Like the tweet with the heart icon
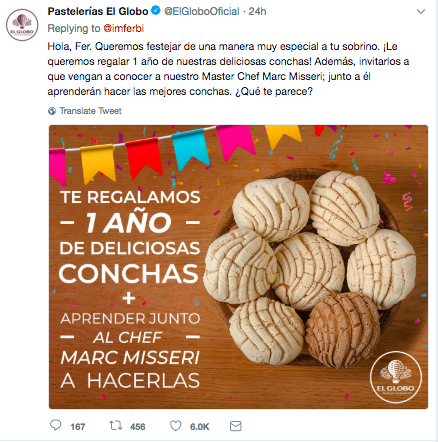This screenshot has height=442, width=438. (176, 426)
